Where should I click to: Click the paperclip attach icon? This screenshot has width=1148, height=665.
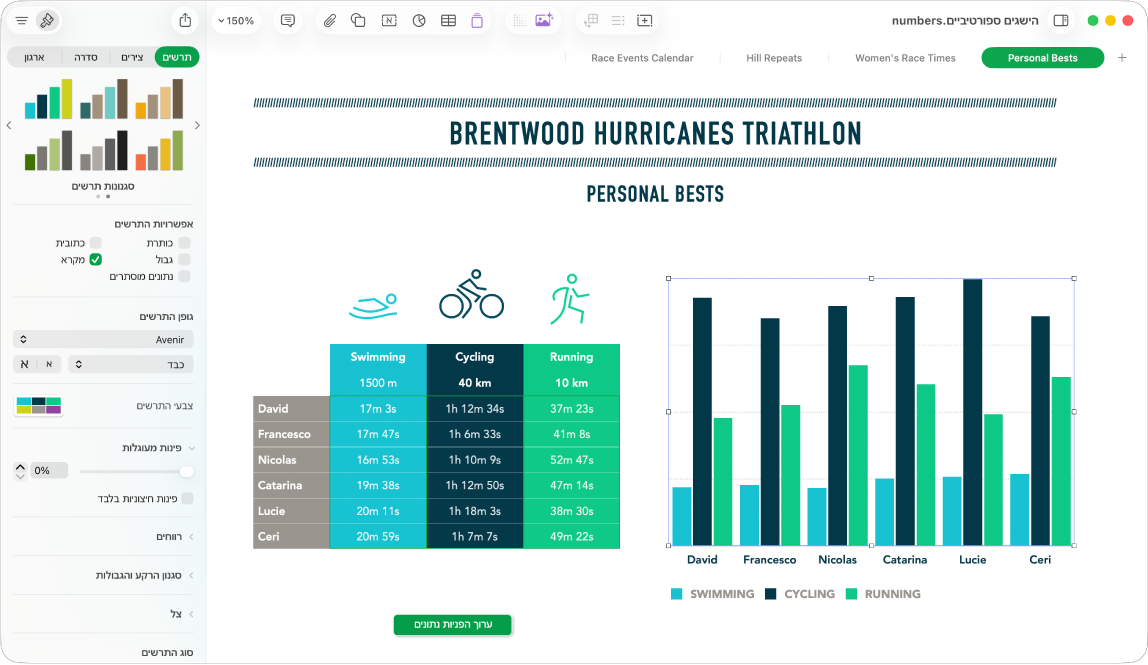tap(330, 21)
